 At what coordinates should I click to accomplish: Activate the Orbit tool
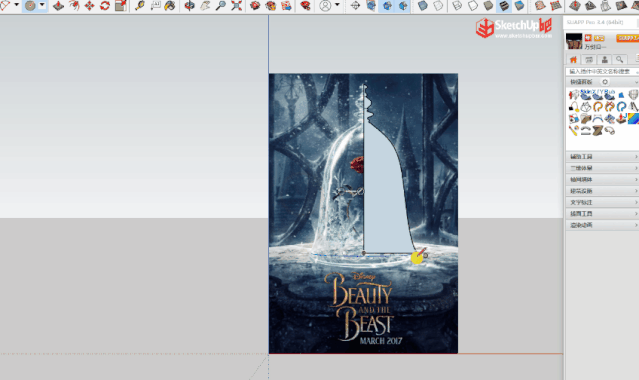click(x=189, y=6)
